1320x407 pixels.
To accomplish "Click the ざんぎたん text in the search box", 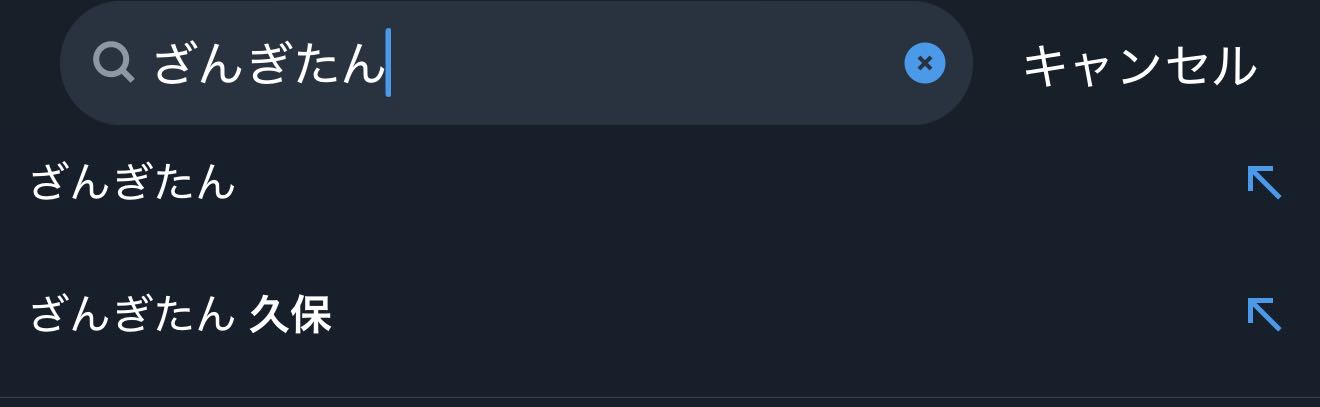I will click(268, 65).
